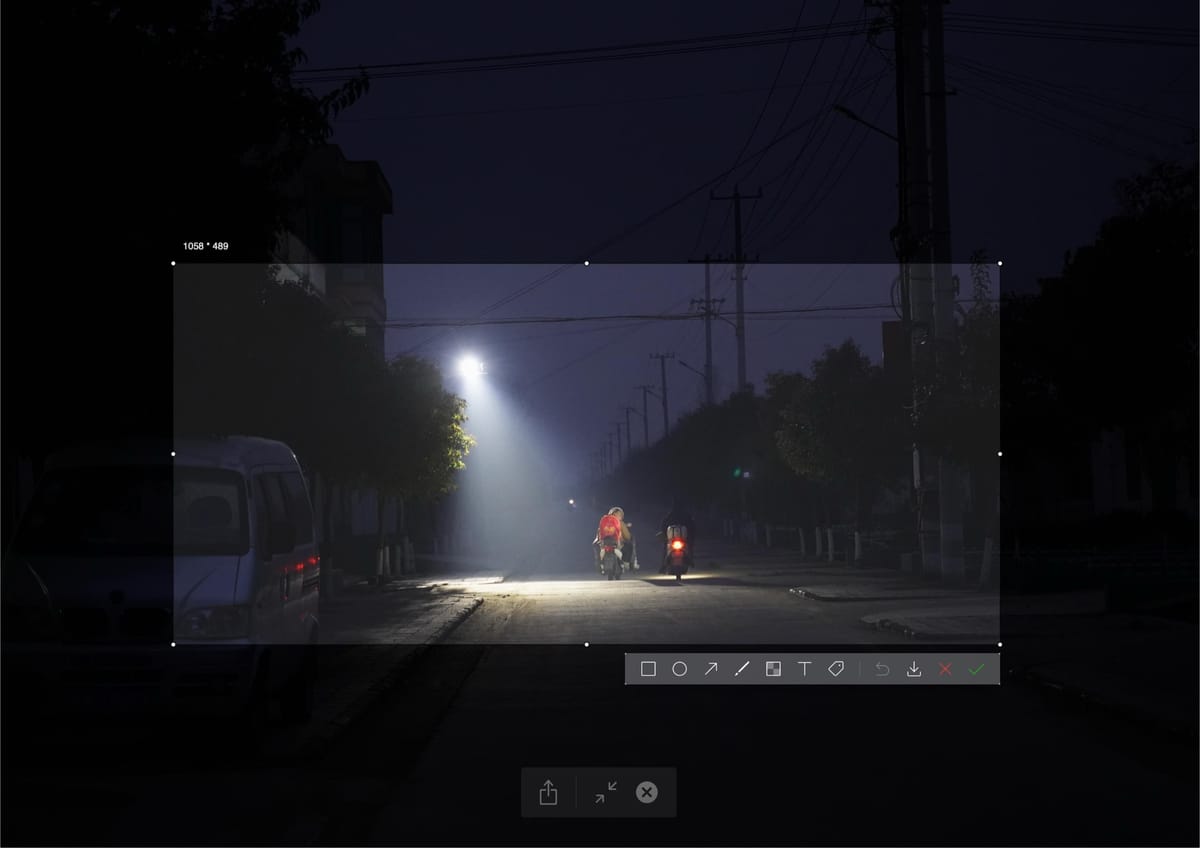Image resolution: width=1200 pixels, height=848 pixels.
Task: Undo the last annotation
Action: [x=882, y=669]
